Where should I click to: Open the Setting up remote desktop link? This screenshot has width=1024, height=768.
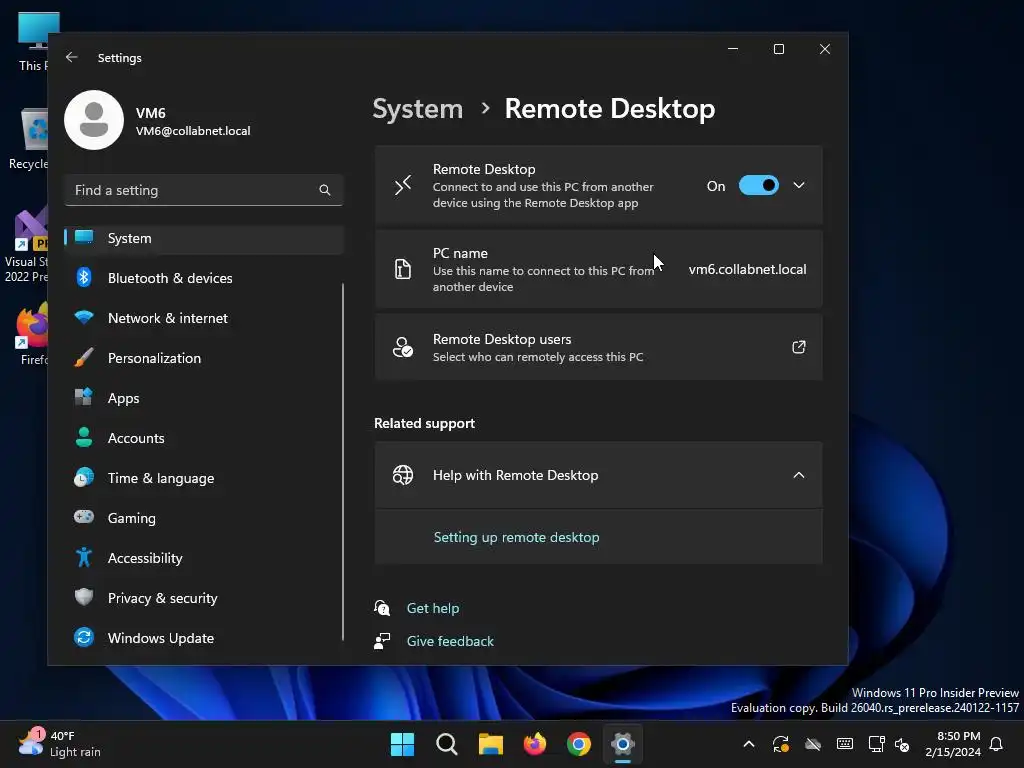pos(517,537)
